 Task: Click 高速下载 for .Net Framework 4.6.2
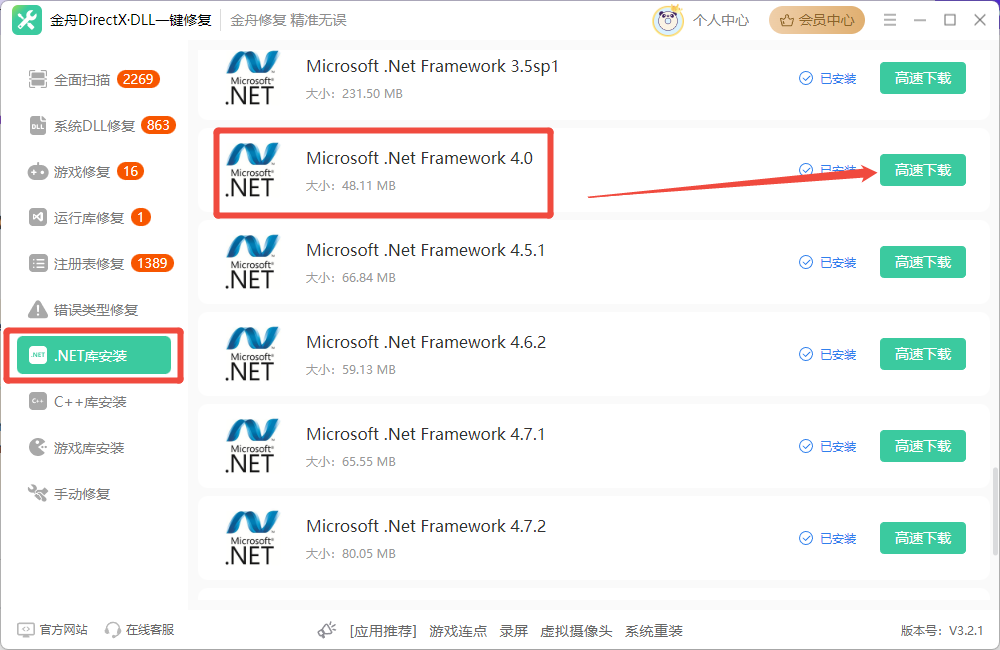click(923, 354)
